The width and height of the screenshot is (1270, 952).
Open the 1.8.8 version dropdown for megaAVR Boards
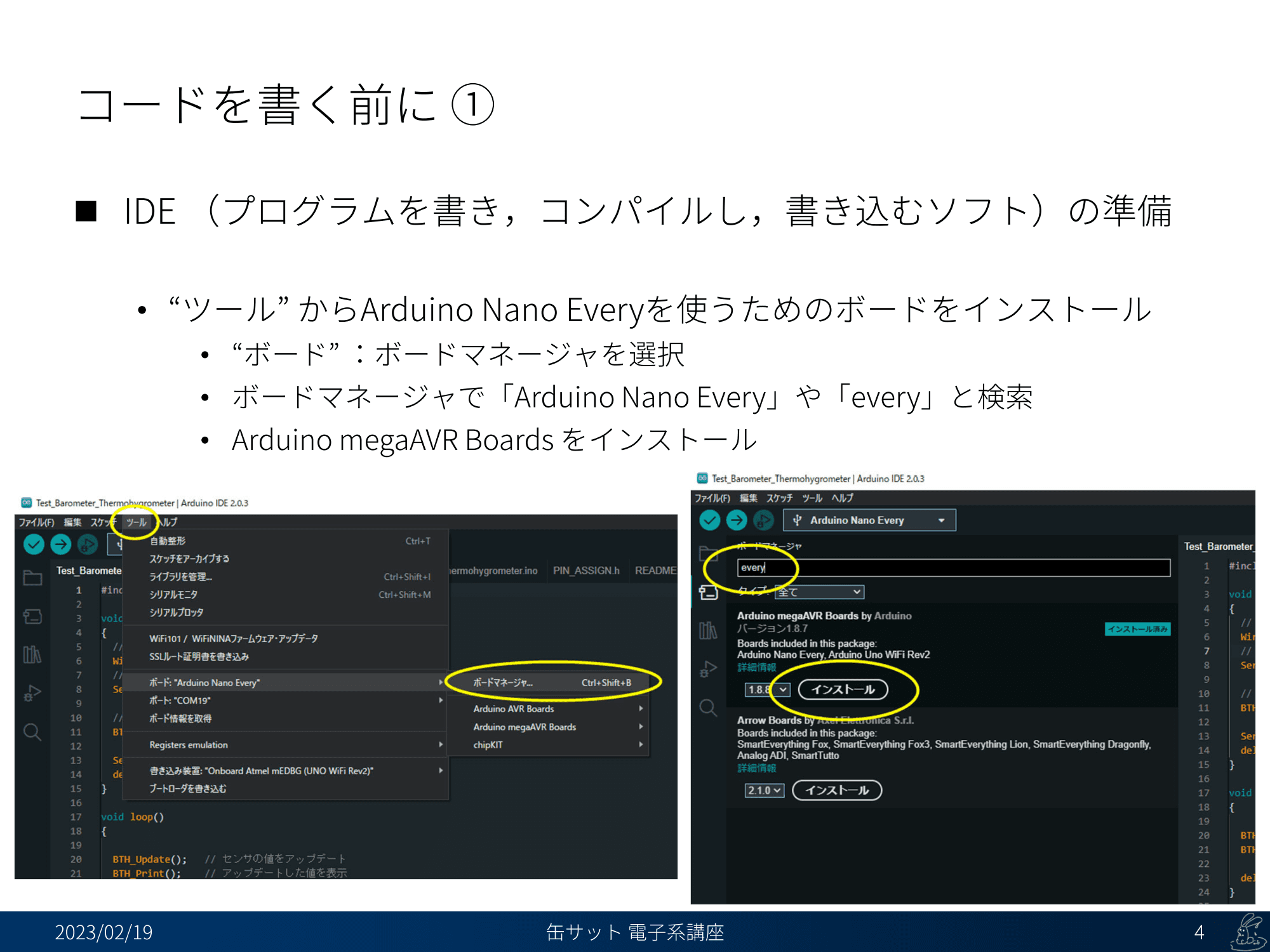click(767, 689)
